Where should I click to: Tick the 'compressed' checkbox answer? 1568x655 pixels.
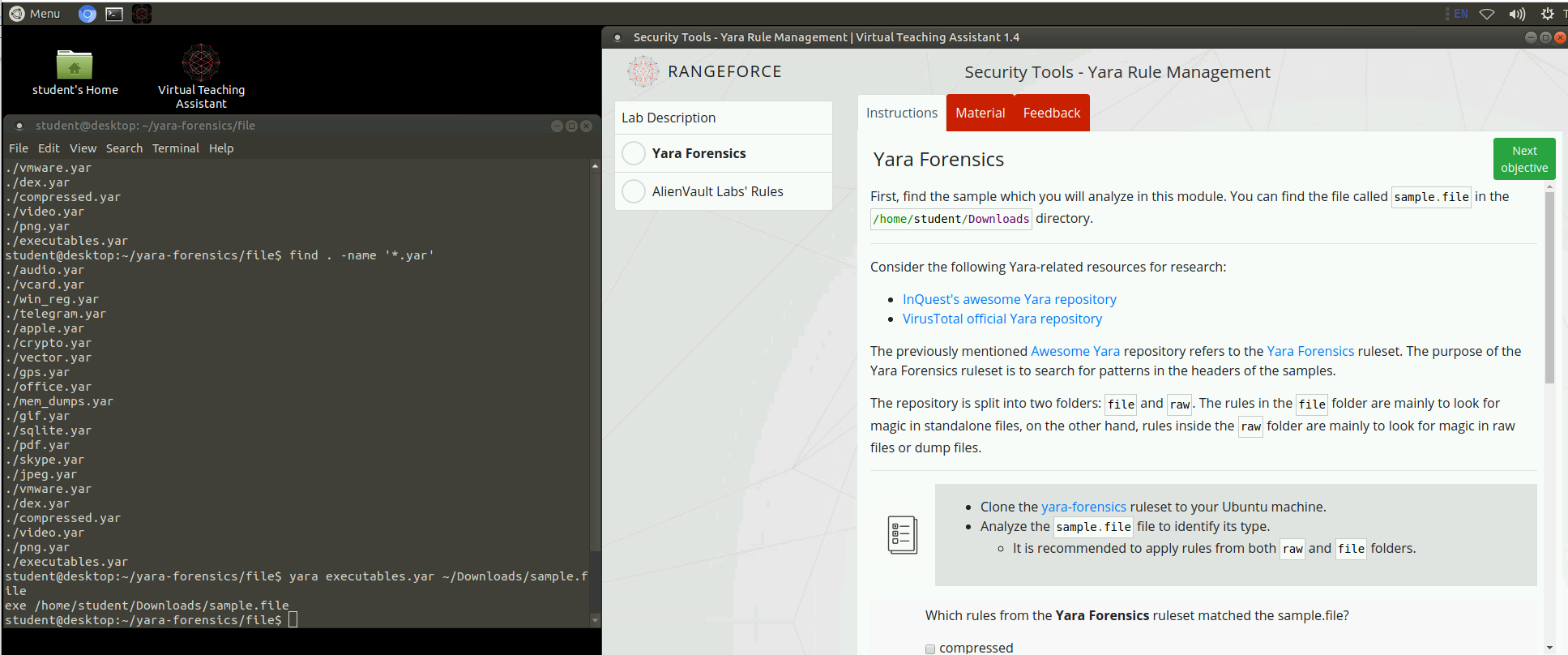click(930, 649)
